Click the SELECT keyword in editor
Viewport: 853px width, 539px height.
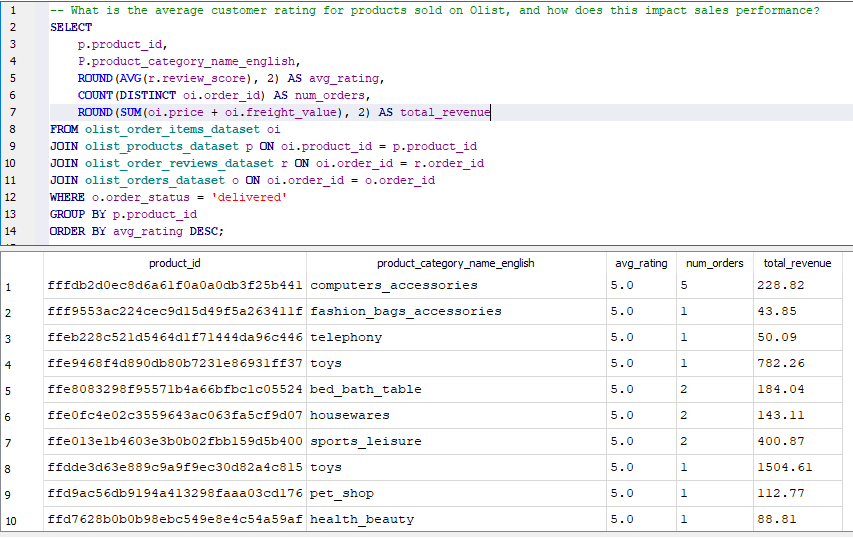tap(71, 27)
